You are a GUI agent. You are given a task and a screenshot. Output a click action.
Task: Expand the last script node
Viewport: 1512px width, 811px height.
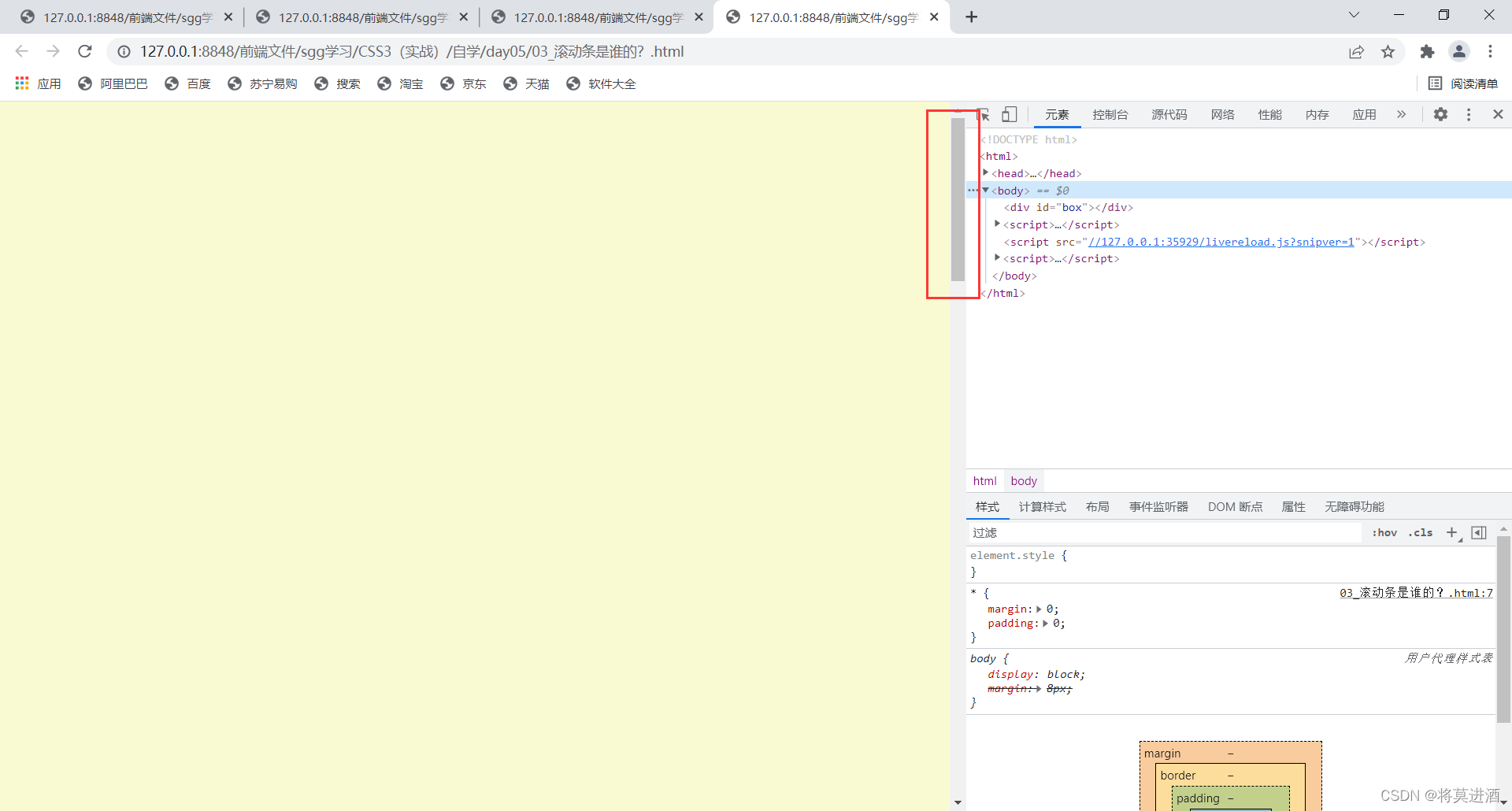[x=997, y=257]
